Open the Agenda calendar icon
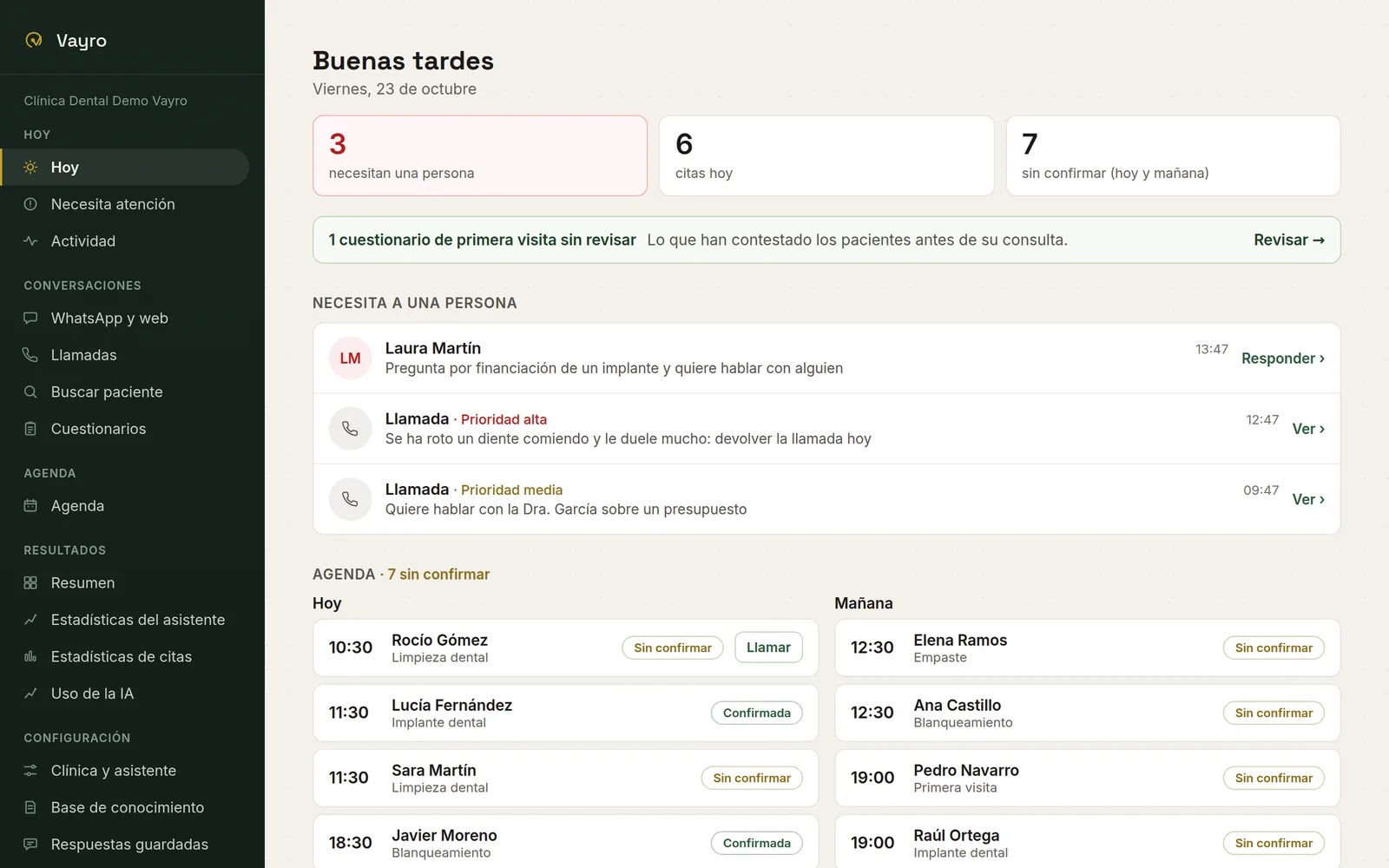Viewport: 1389px width, 868px height. tap(30, 506)
